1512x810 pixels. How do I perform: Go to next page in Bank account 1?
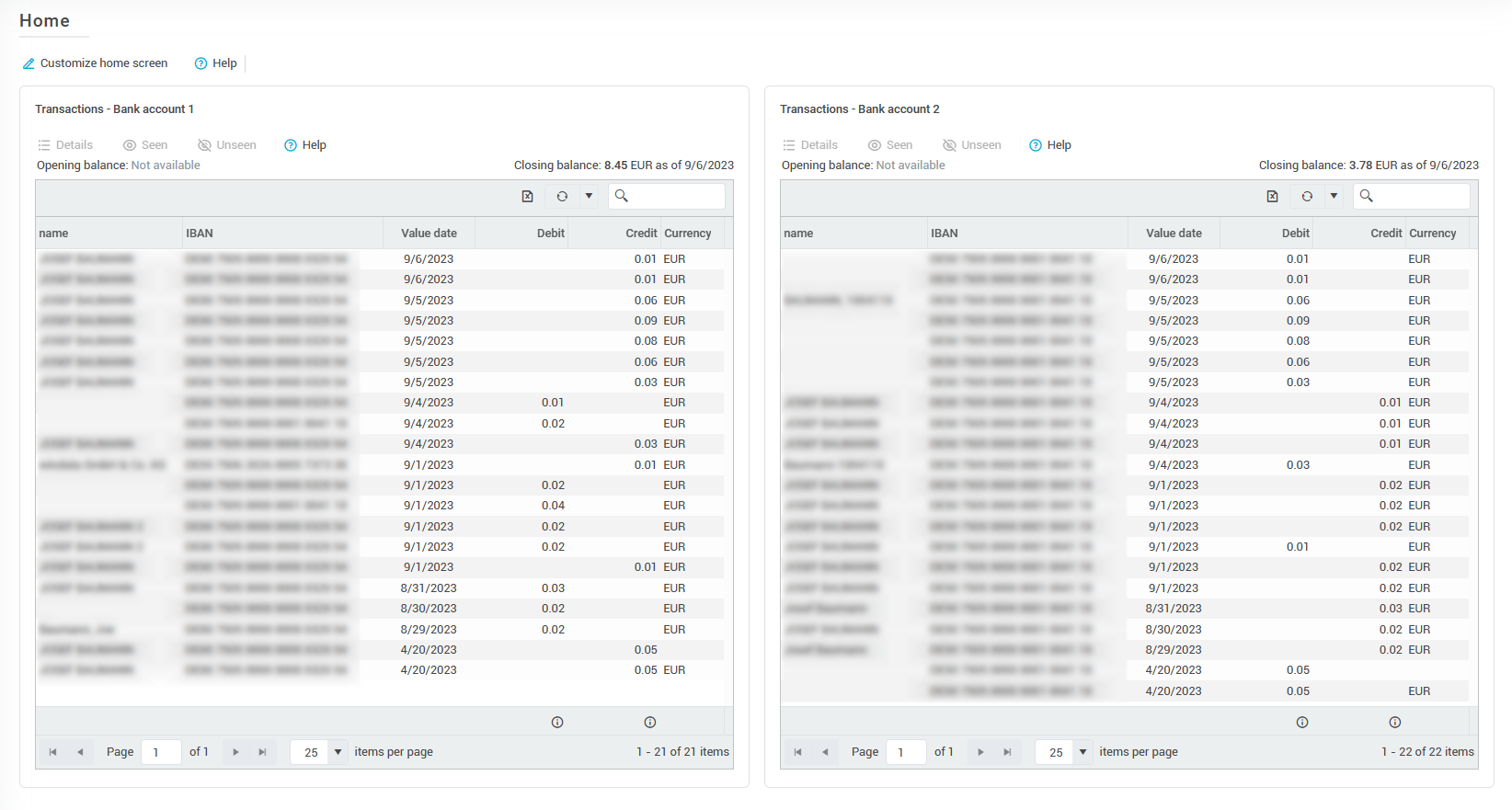(235, 752)
